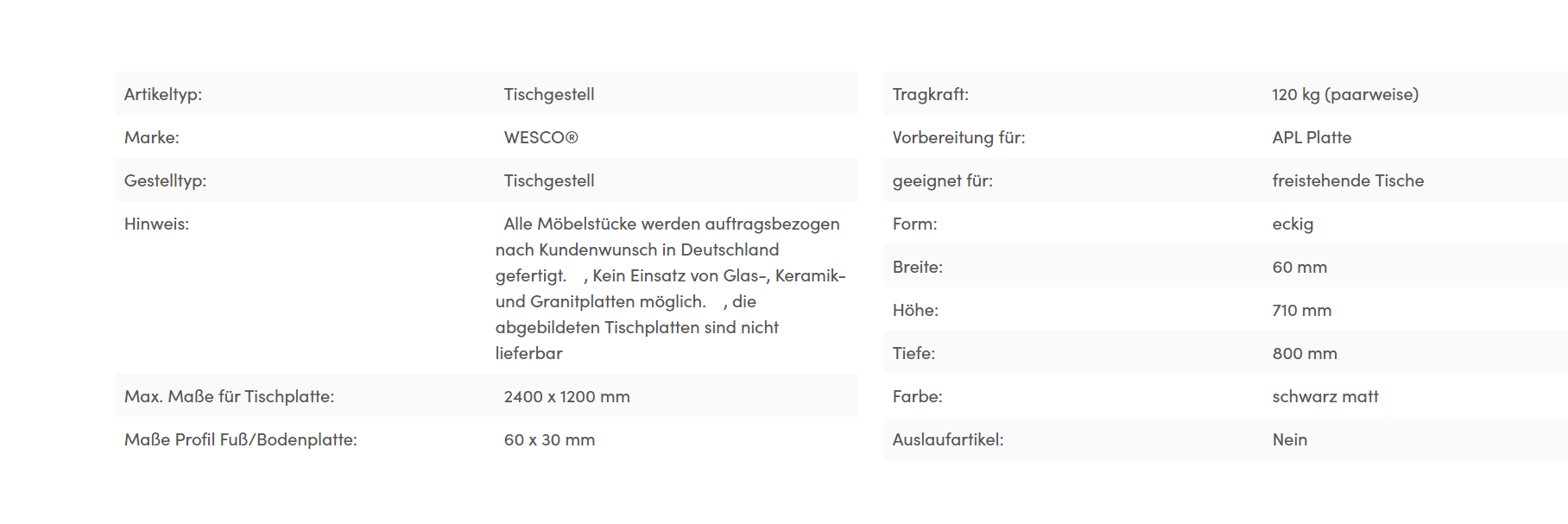
Task: Select the eckig form value
Action: pos(1293,224)
